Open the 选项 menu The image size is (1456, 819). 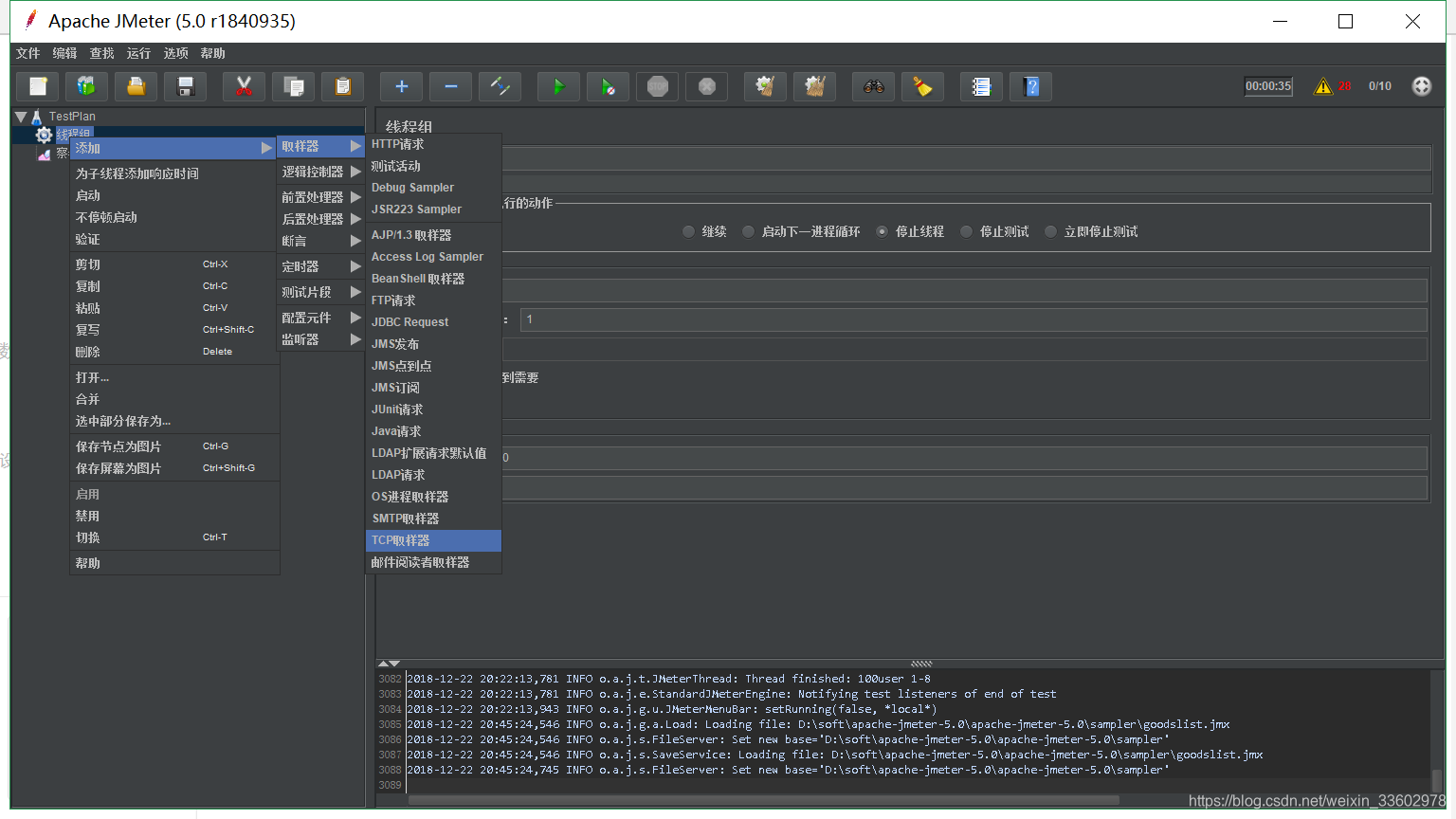pyautogui.click(x=176, y=53)
